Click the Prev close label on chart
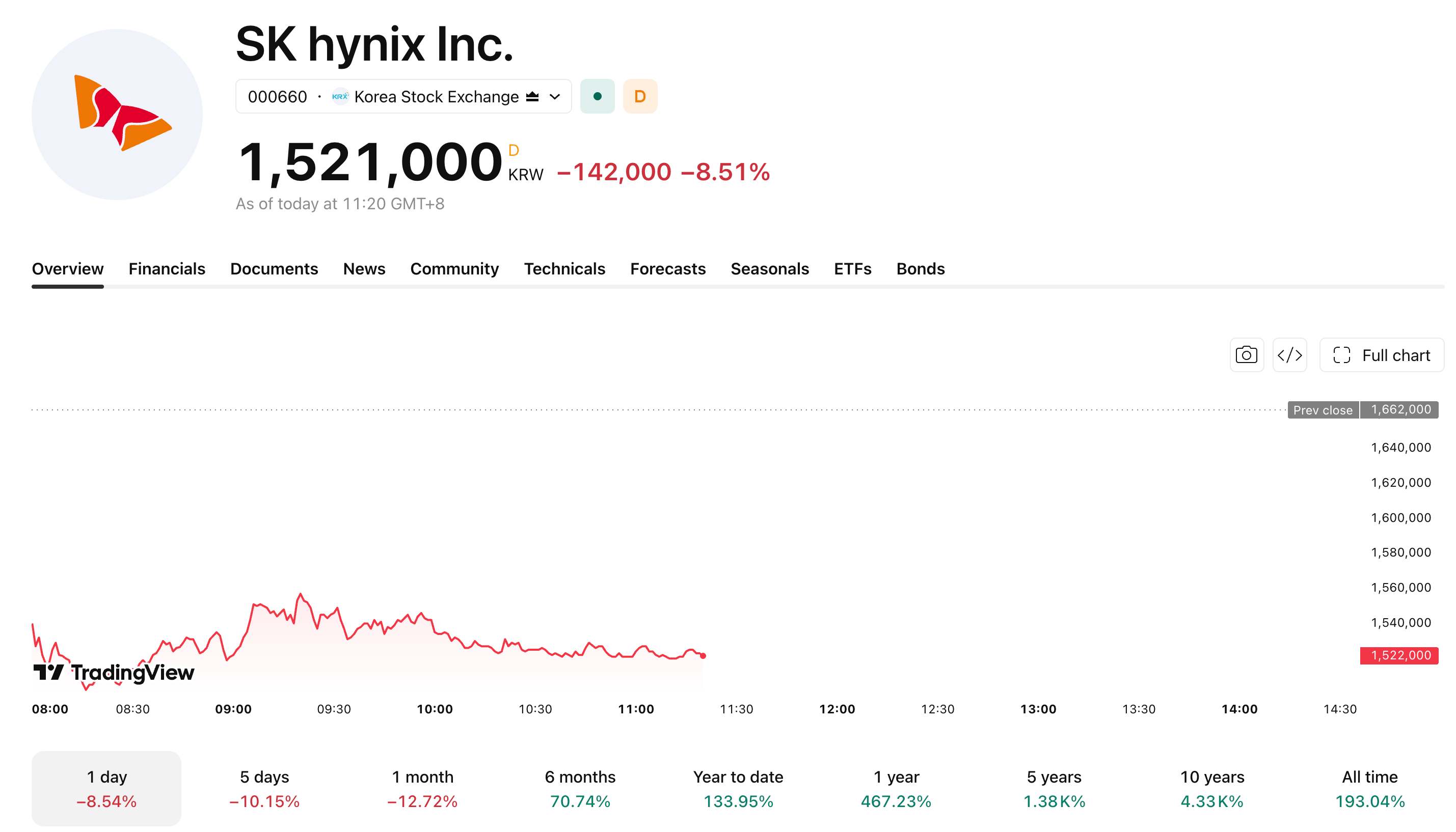The image size is (1456, 832). click(1323, 410)
